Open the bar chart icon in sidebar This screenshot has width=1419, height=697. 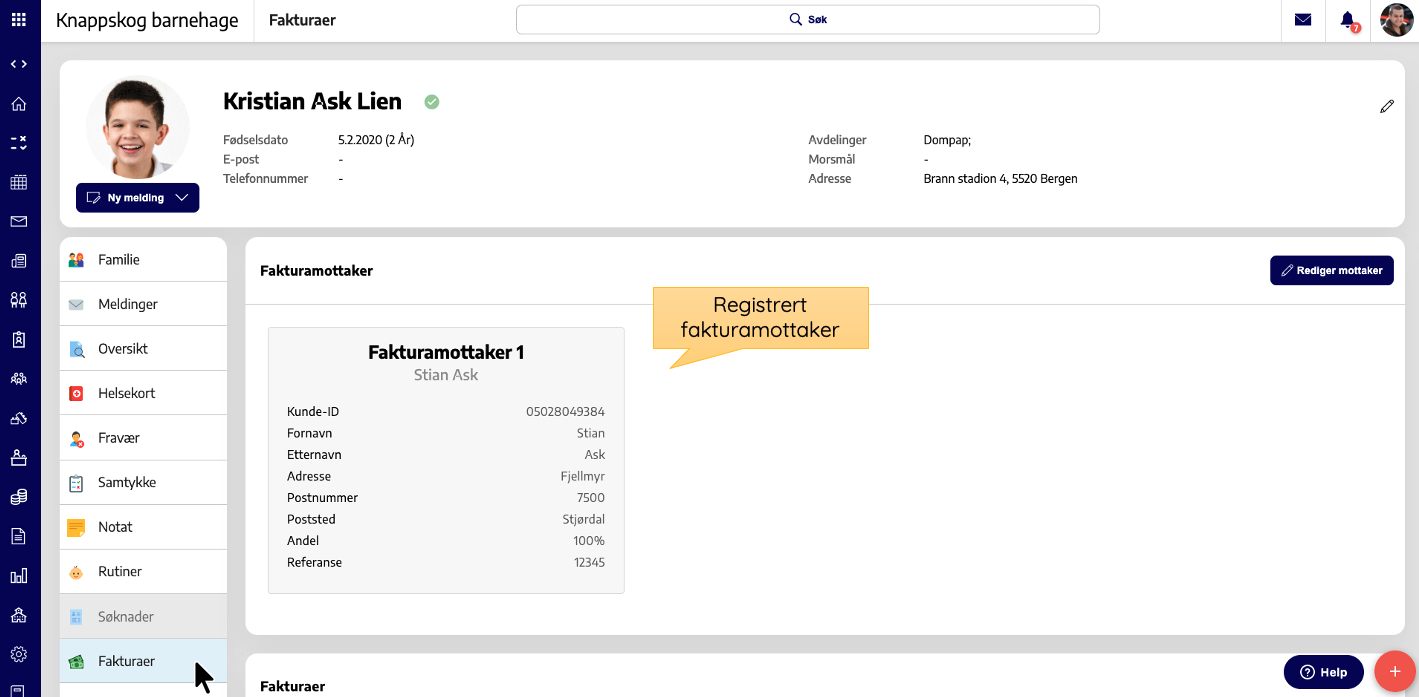[x=18, y=576]
